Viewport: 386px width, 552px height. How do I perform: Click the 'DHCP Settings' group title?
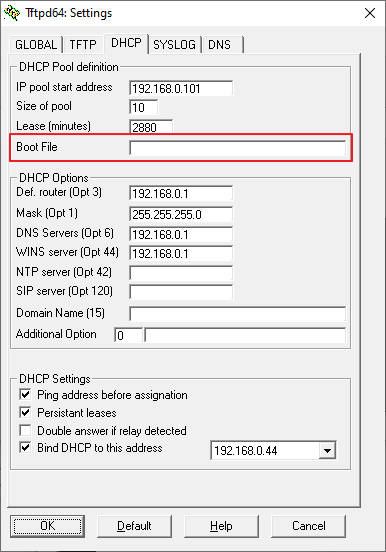tap(55, 379)
